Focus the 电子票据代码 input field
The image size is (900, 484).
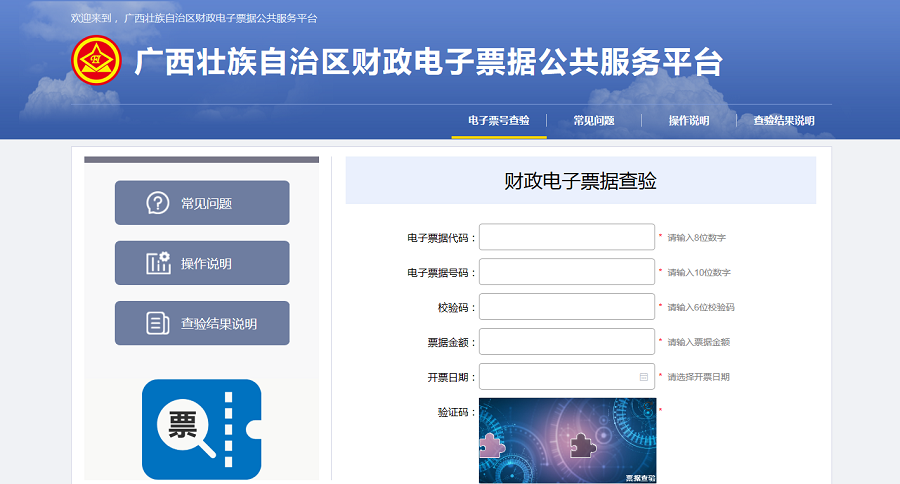(x=566, y=237)
